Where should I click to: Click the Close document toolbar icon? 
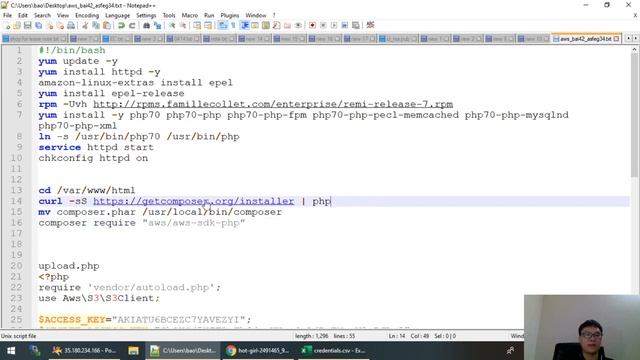click(x=49, y=26)
